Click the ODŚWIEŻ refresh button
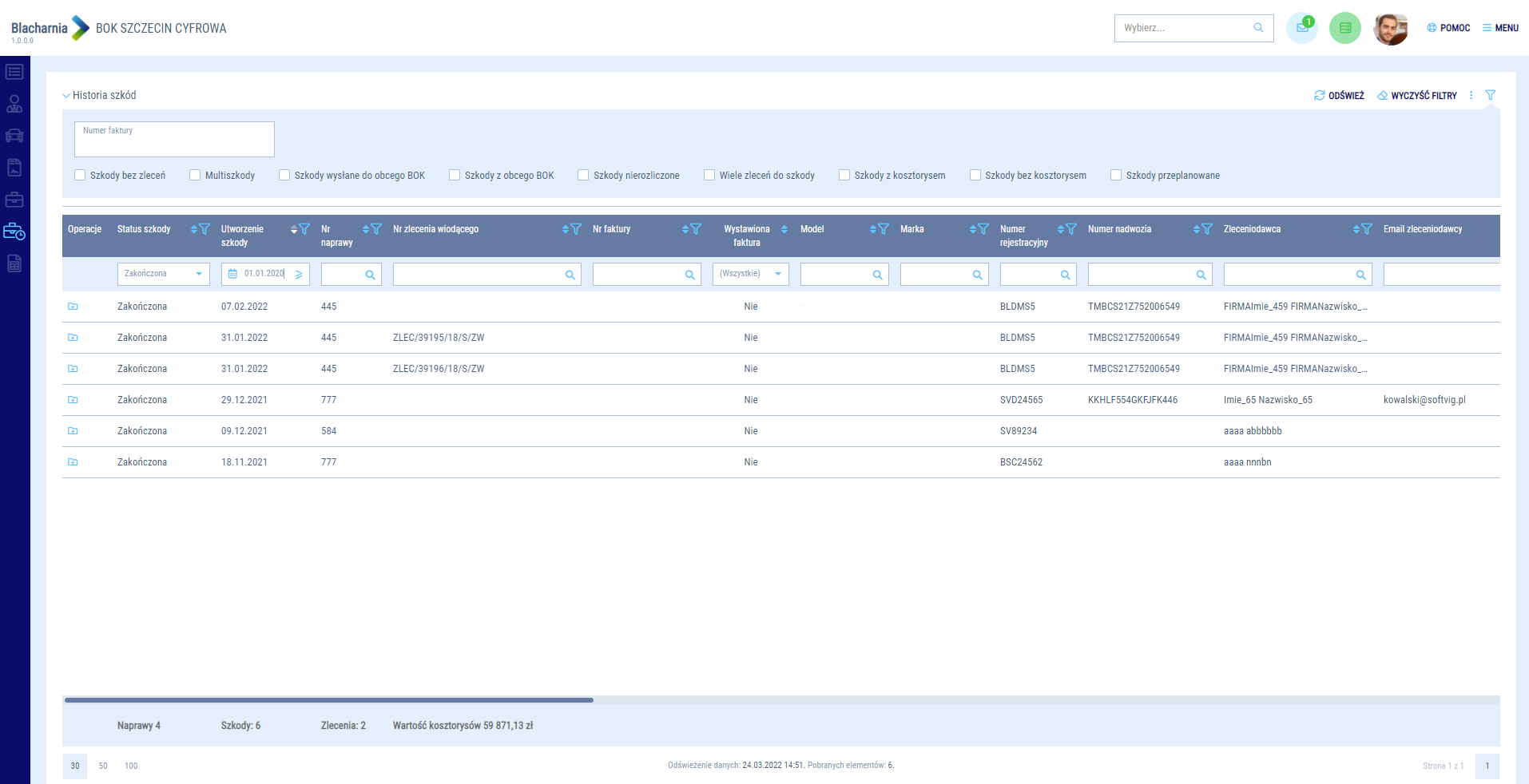The height and width of the screenshot is (784, 1529). tap(1339, 96)
